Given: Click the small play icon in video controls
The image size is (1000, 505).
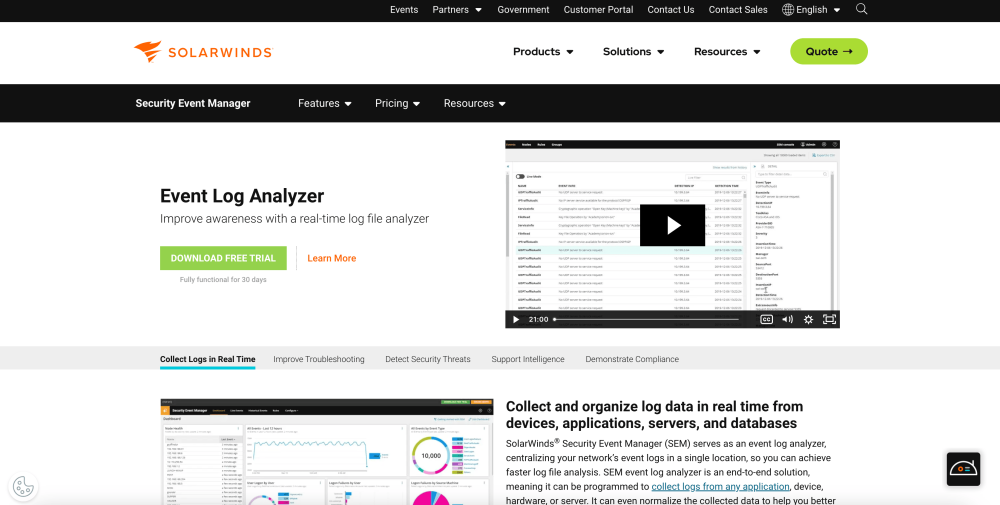Looking at the screenshot, I should 516,319.
